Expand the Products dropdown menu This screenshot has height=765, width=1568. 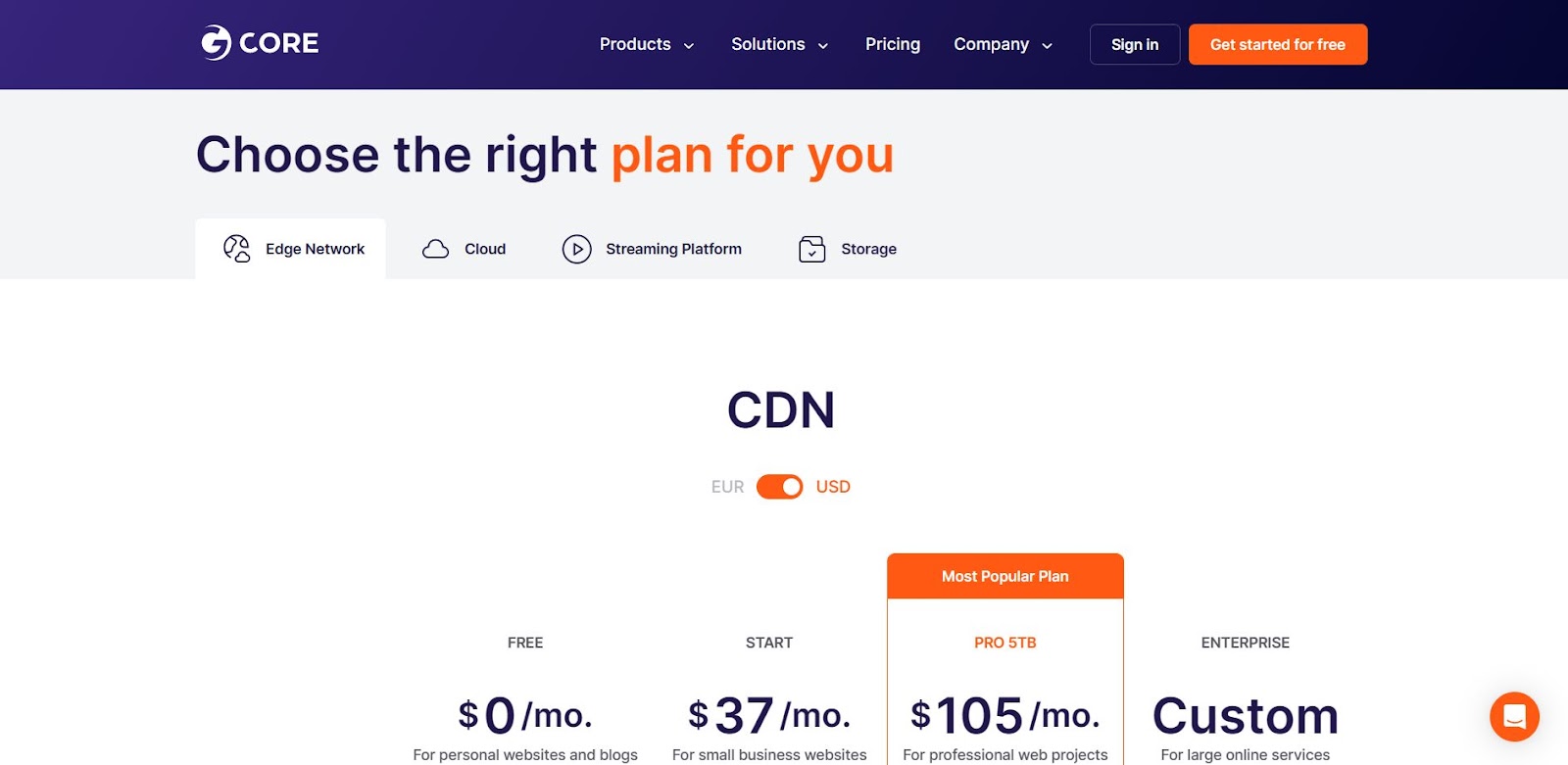coord(647,44)
